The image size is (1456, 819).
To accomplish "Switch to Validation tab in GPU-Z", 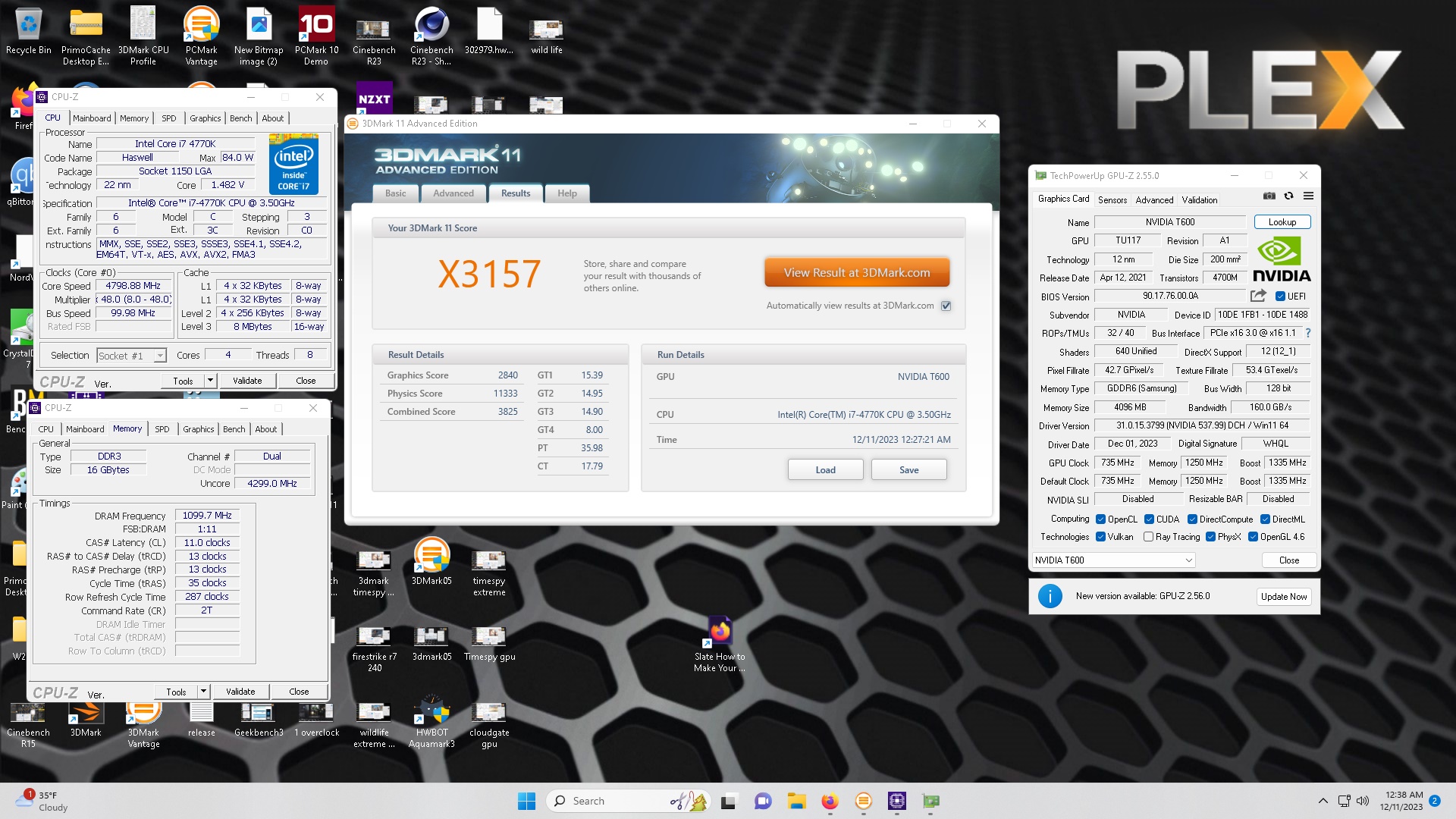I will tap(1199, 200).
